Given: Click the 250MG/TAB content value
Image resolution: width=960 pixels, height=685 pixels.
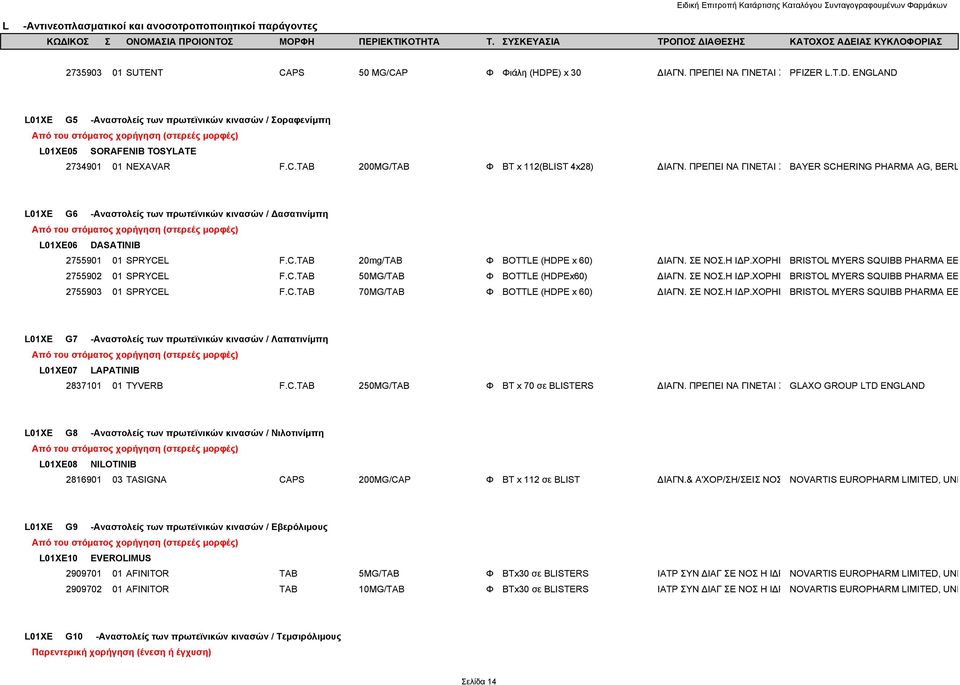Looking at the screenshot, I should (384, 386).
